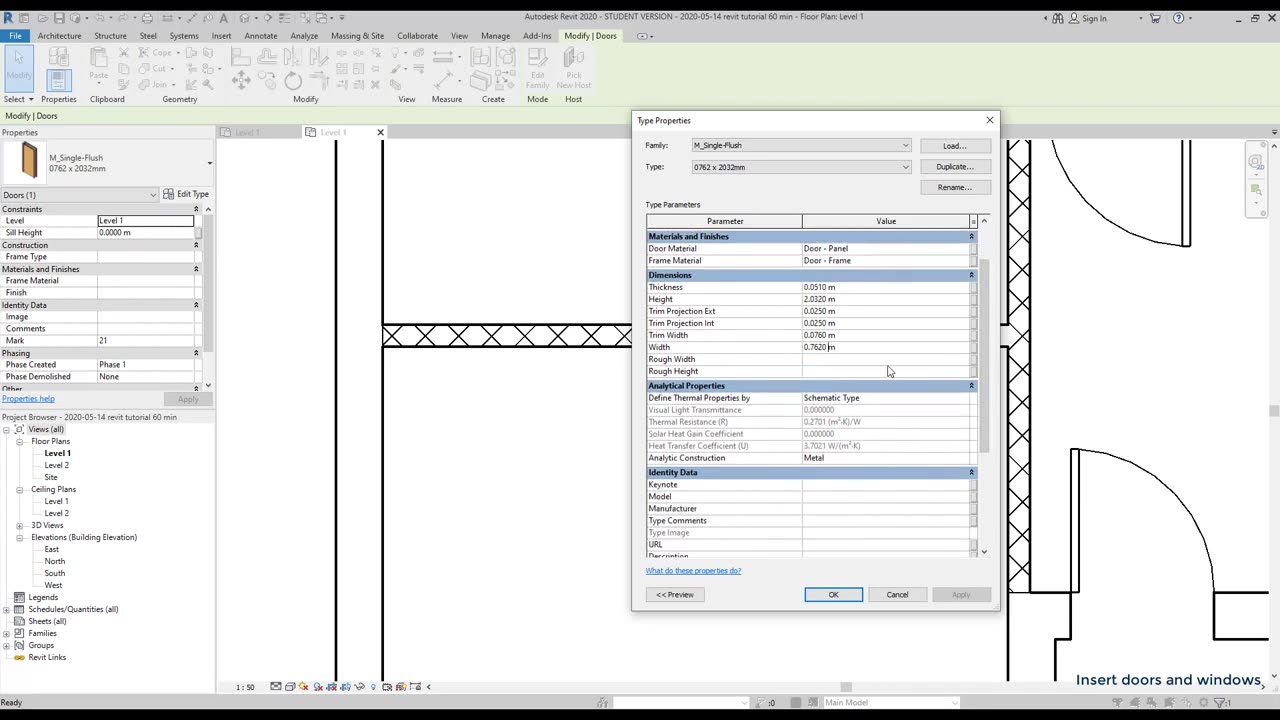
Task: Click the Edit Family icon
Action: pos(537,68)
